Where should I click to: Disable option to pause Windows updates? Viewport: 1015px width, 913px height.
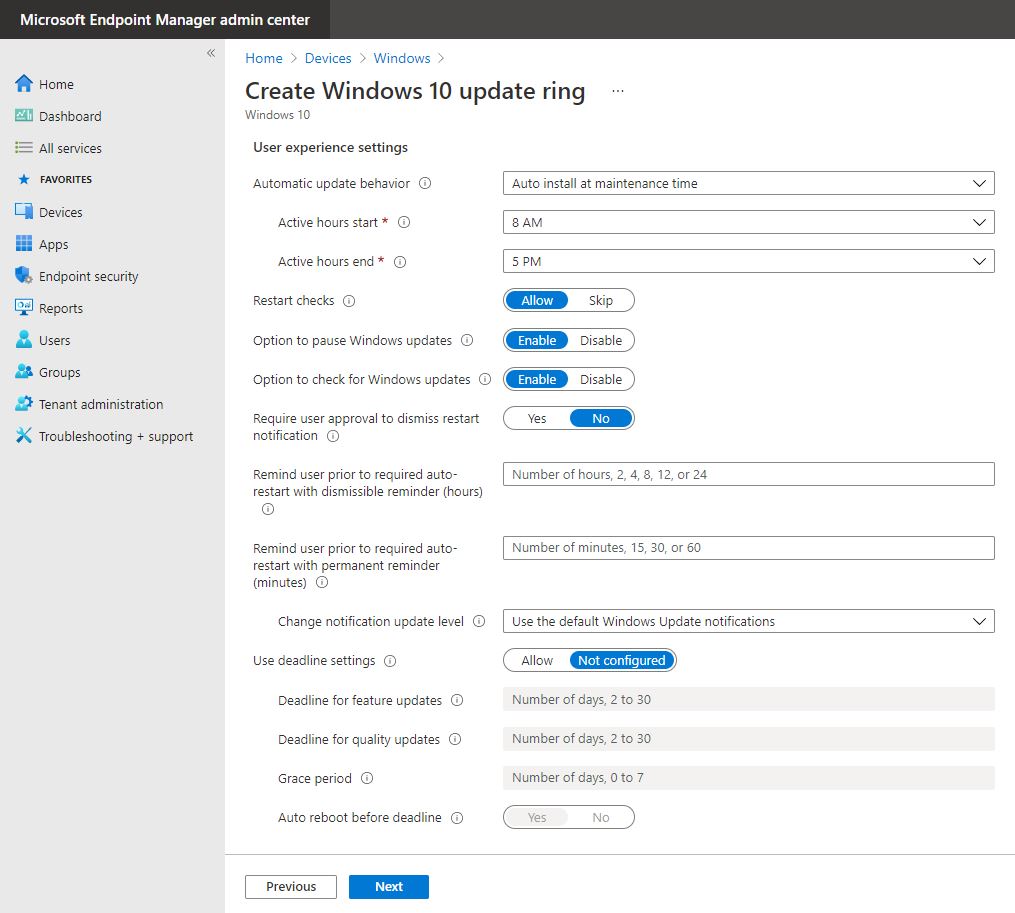[x=601, y=340]
